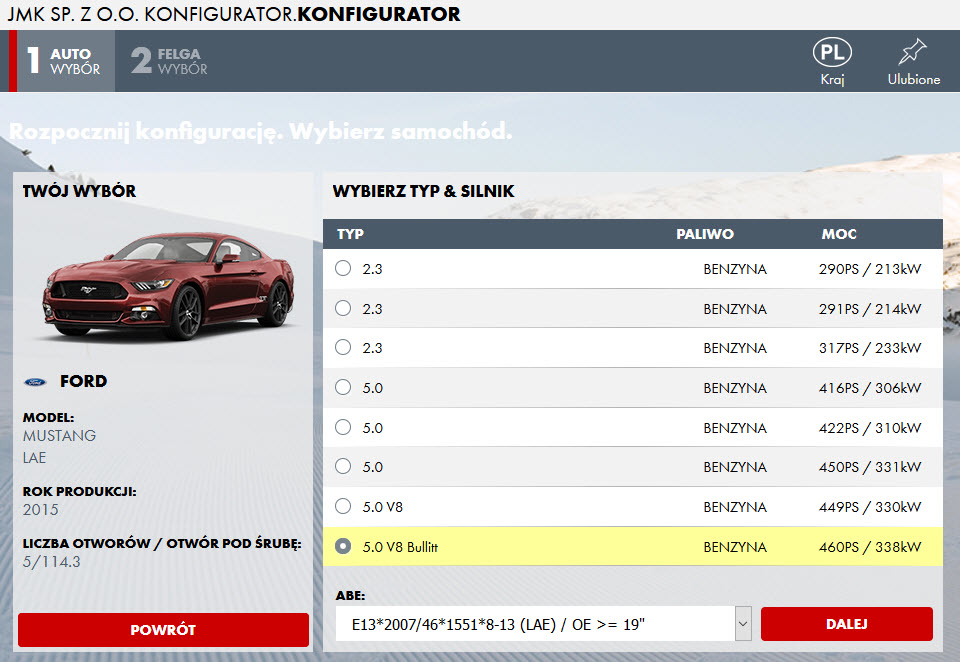
Task: Click the FORD brand name
Action: tap(83, 381)
